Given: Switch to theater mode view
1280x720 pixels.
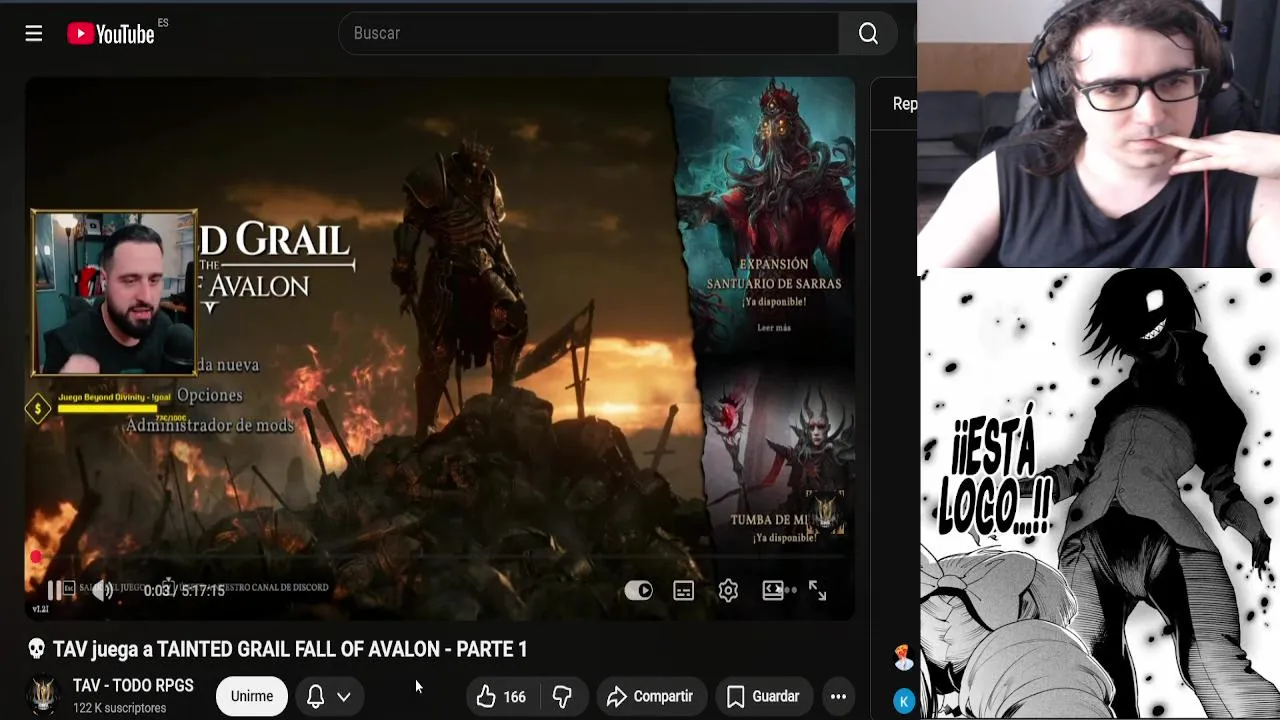Looking at the screenshot, I should 773,590.
